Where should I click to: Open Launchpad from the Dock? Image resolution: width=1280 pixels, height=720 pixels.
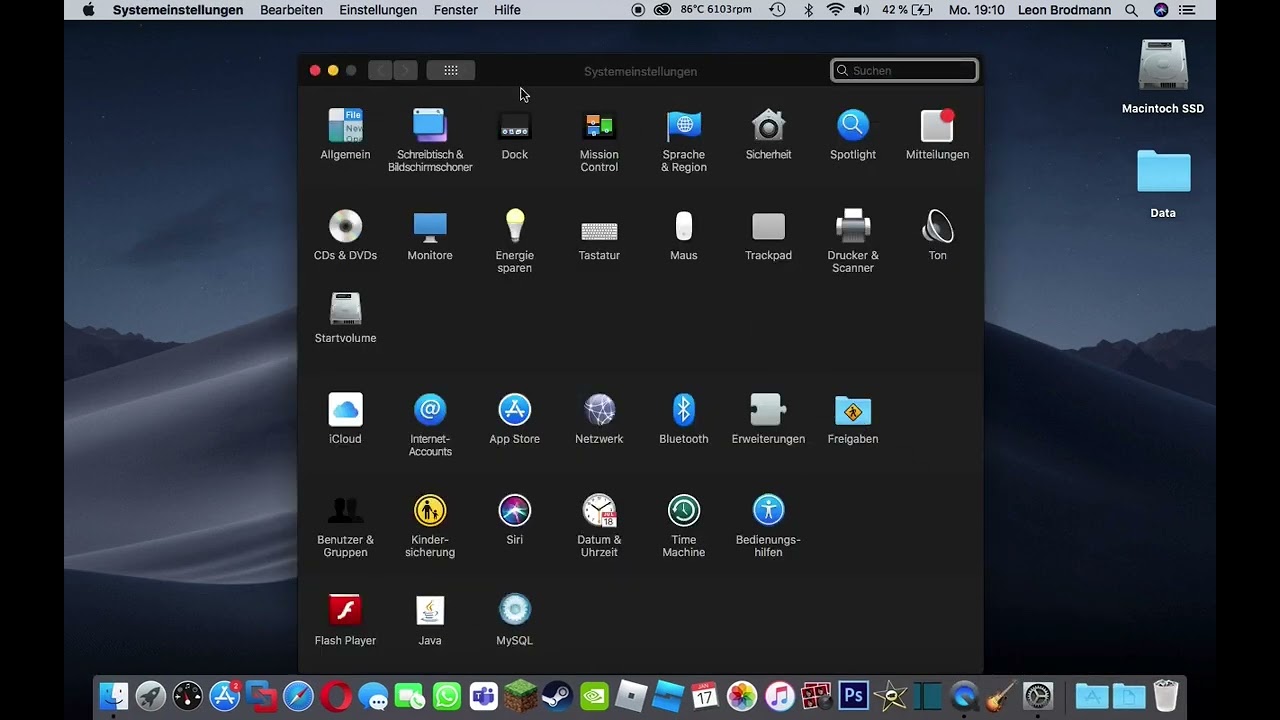(x=151, y=696)
